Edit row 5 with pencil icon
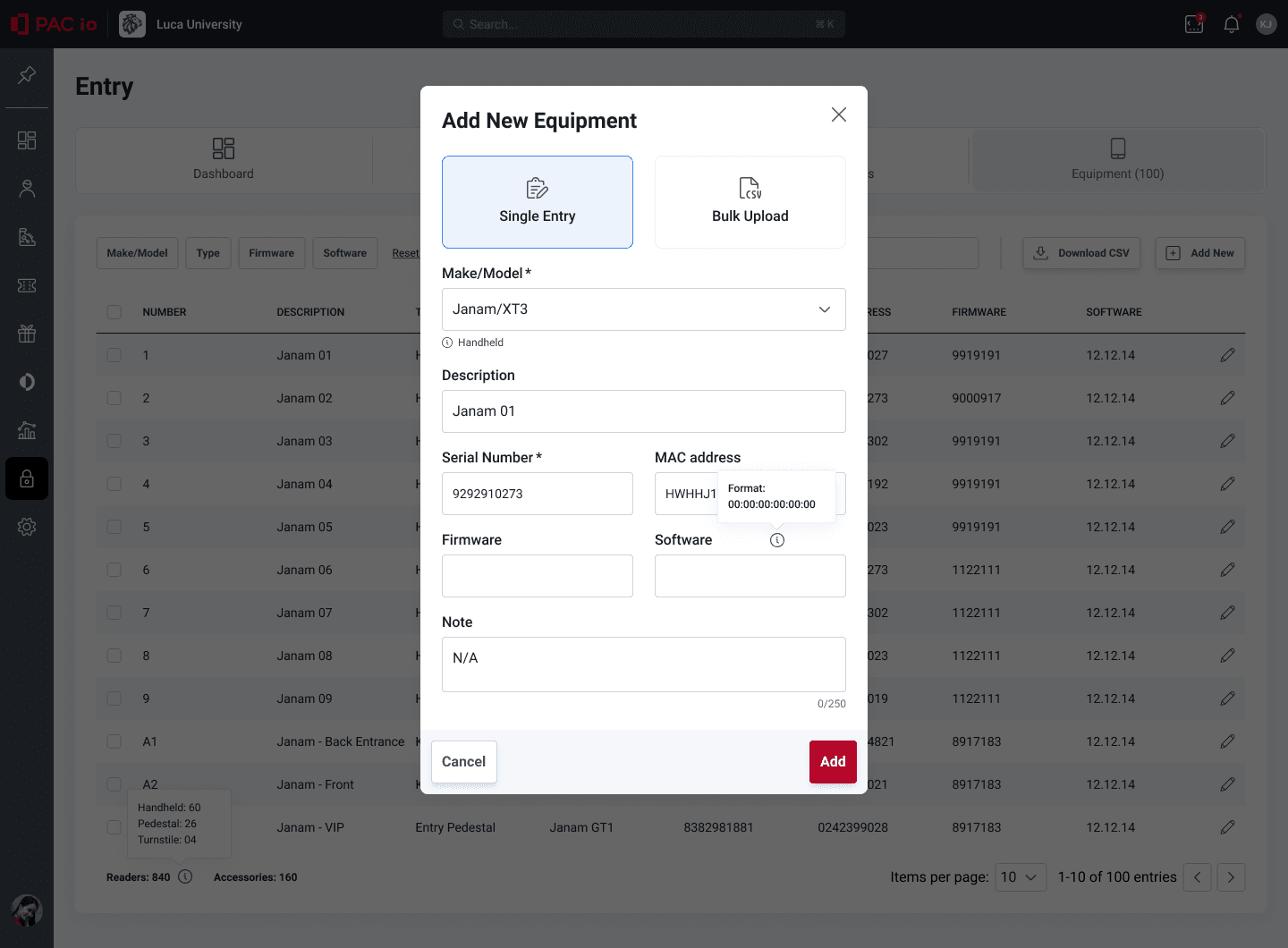The width and height of the screenshot is (1288, 948). [x=1227, y=527]
